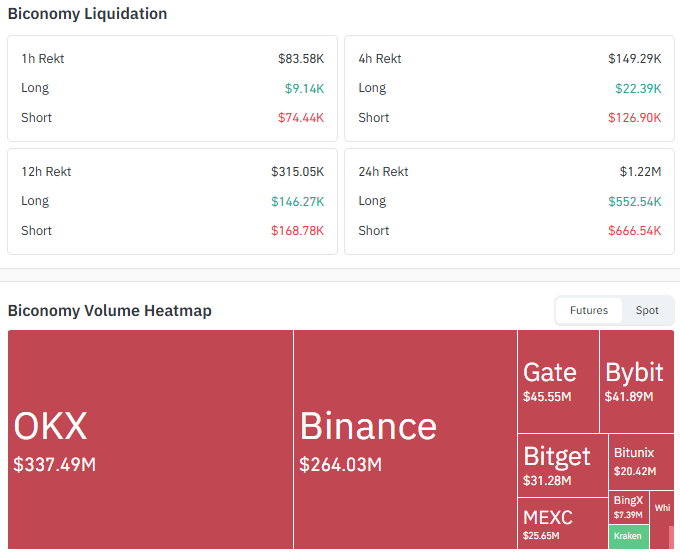Click the 1h Long value $9.14K
The width and height of the screenshot is (680, 556).
tap(304, 88)
